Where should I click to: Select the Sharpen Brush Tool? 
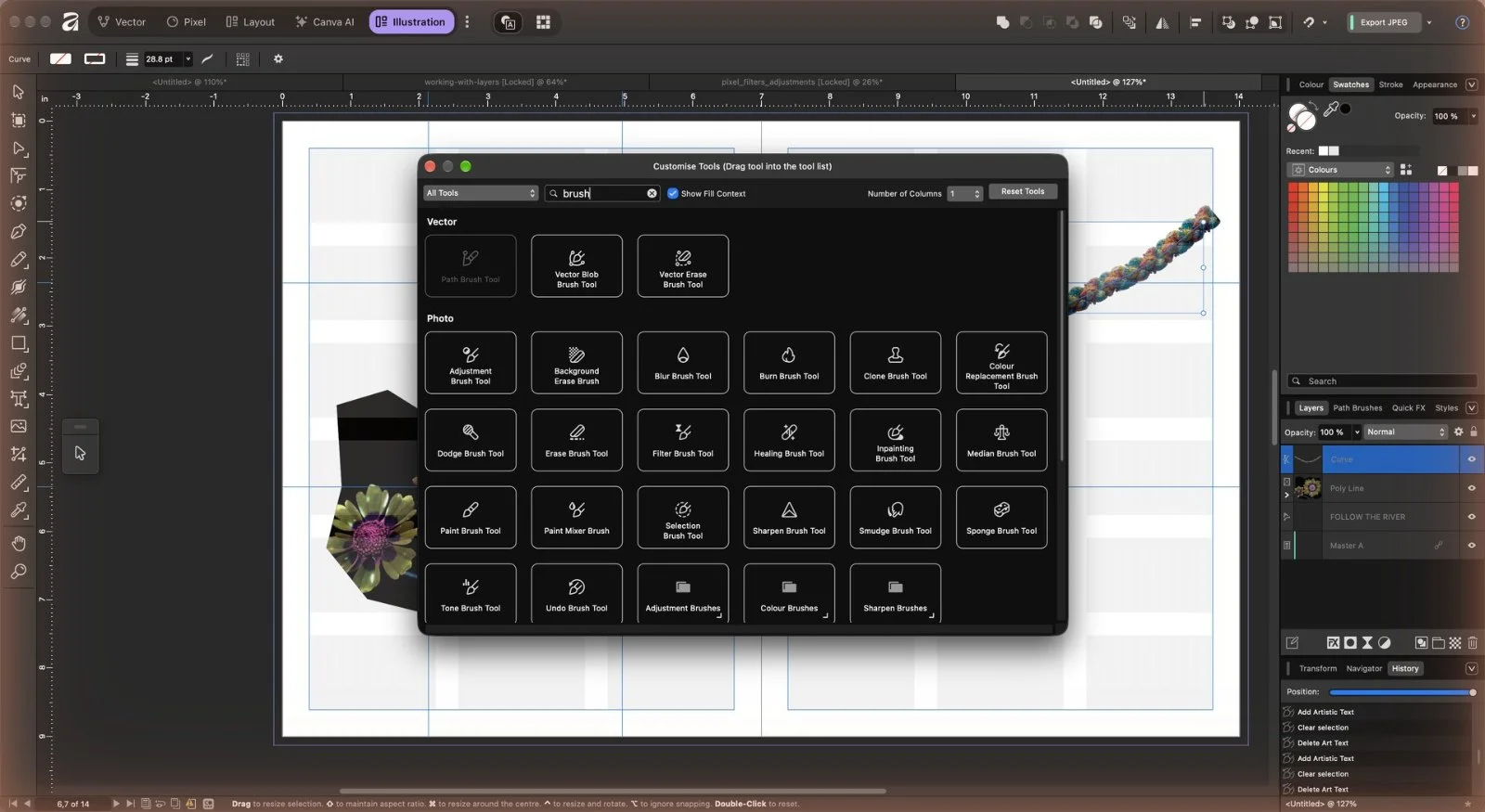(789, 518)
